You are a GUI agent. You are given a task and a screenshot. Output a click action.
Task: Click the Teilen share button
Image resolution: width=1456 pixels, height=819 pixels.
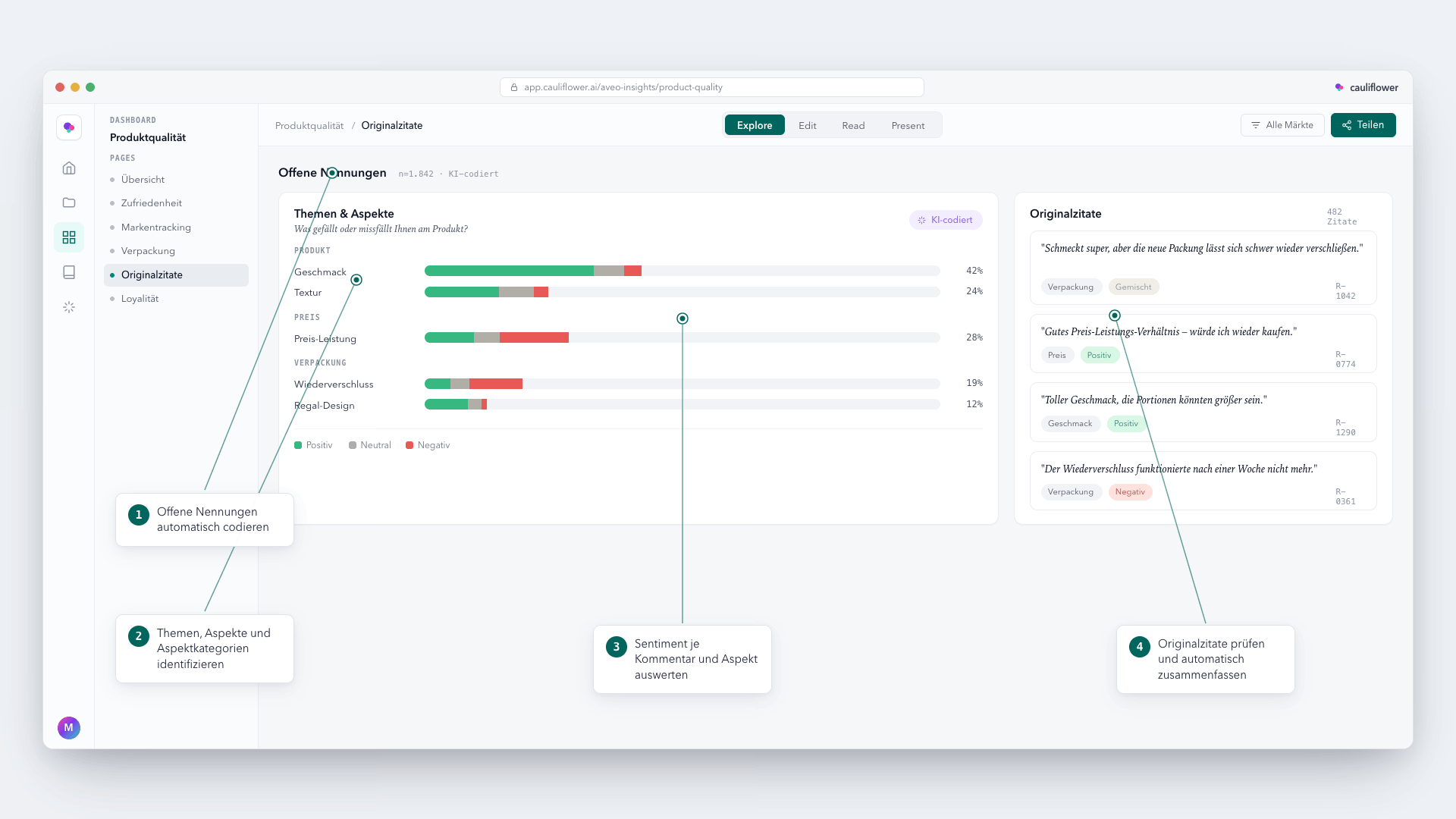click(1363, 125)
